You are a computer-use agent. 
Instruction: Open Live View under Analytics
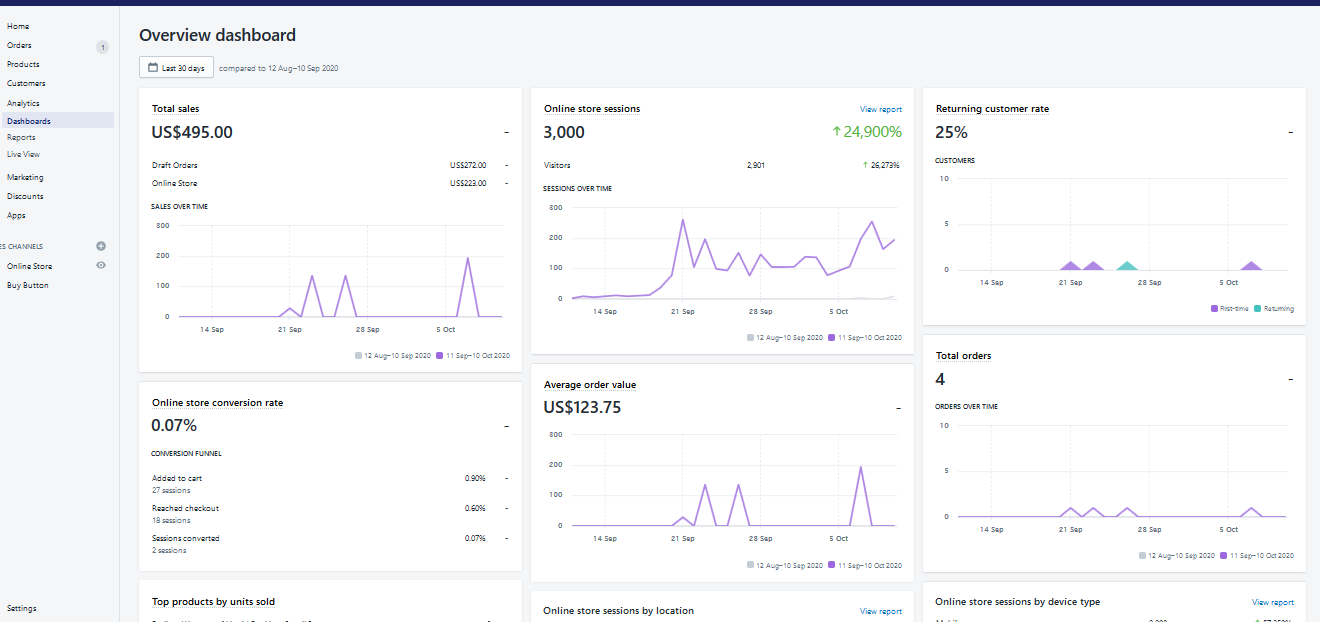click(x=23, y=154)
